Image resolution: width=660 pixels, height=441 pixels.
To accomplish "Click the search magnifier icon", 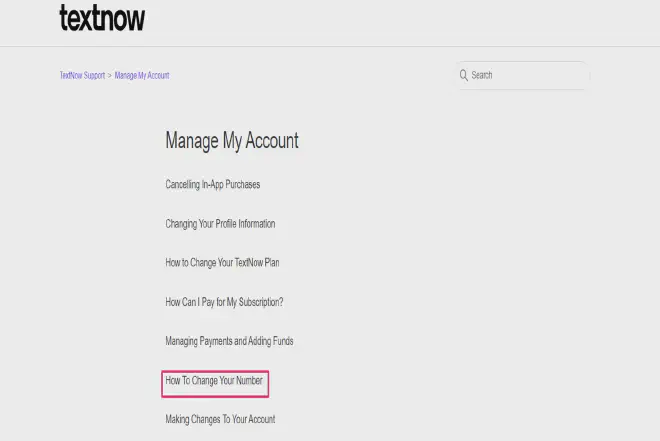I will pyautogui.click(x=463, y=75).
